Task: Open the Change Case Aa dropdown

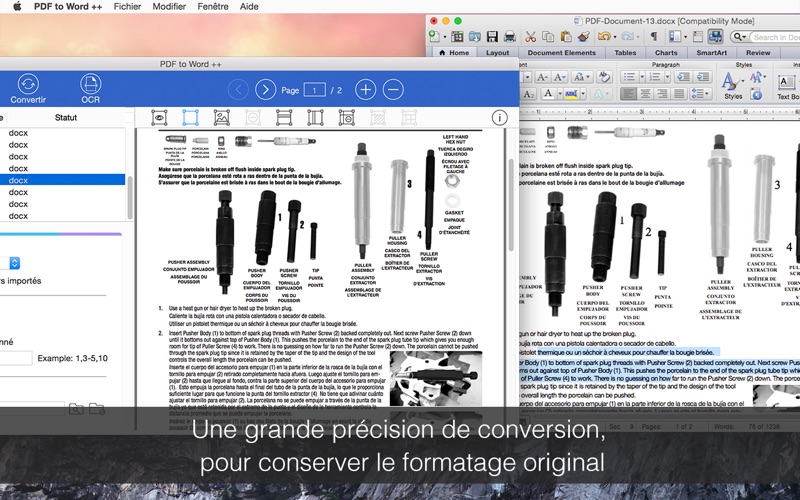Action: (x=581, y=77)
